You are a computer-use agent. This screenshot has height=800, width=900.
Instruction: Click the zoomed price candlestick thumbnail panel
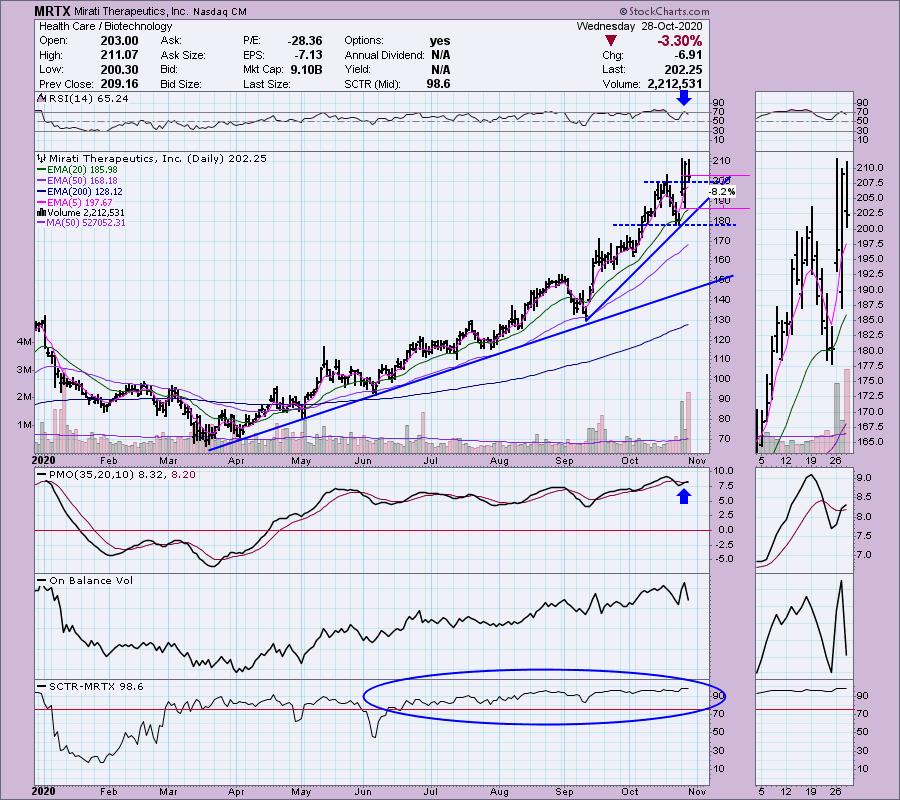[804, 303]
